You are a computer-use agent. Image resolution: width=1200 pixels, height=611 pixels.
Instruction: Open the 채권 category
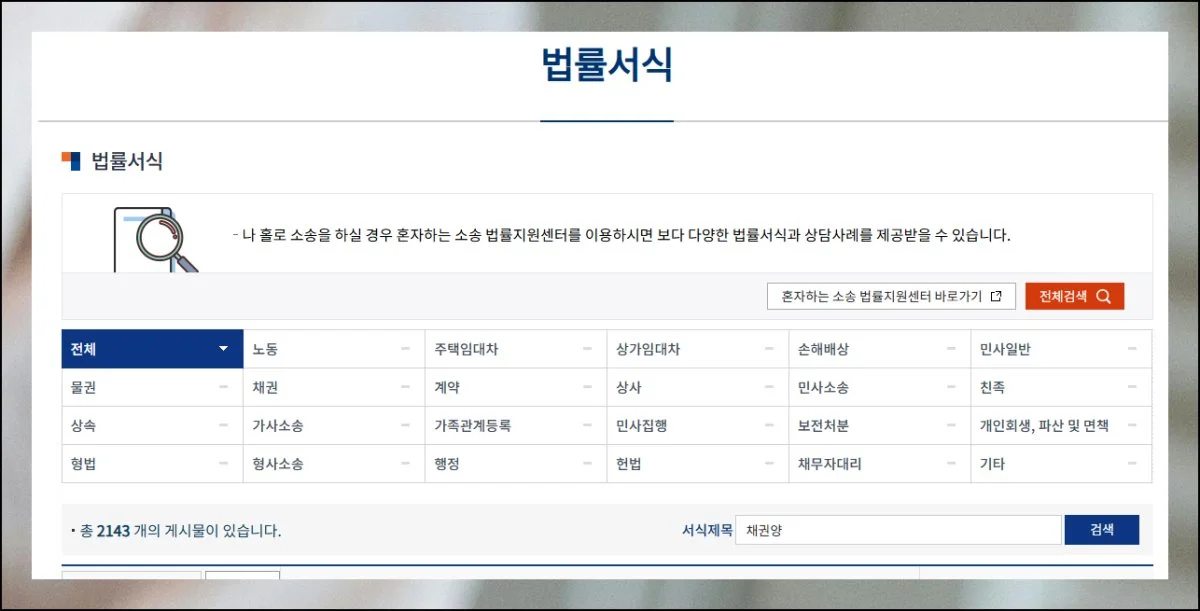(x=266, y=388)
